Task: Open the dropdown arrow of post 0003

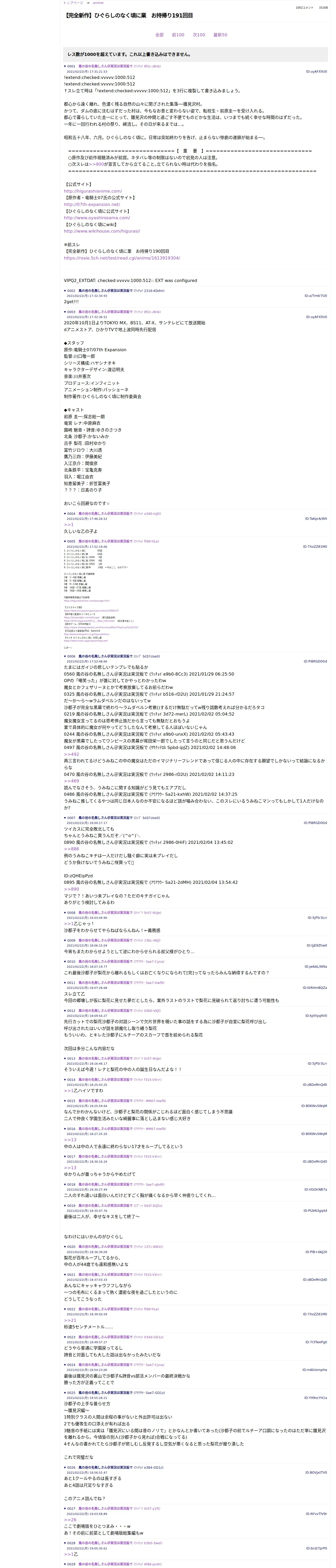Action: (x=65, y=312)
